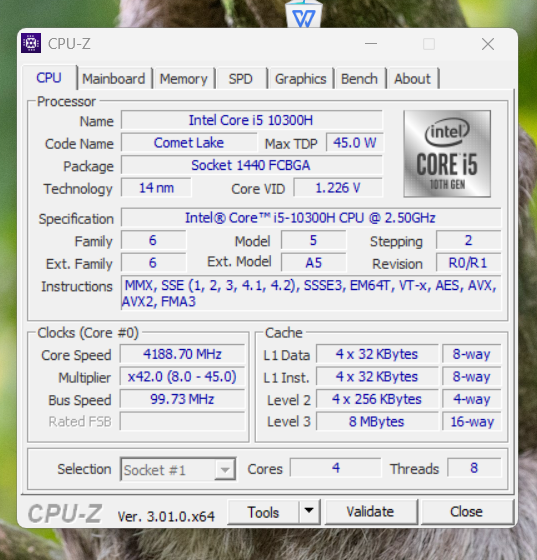
Task: Select the CPU tab
Action: point(49,78)
